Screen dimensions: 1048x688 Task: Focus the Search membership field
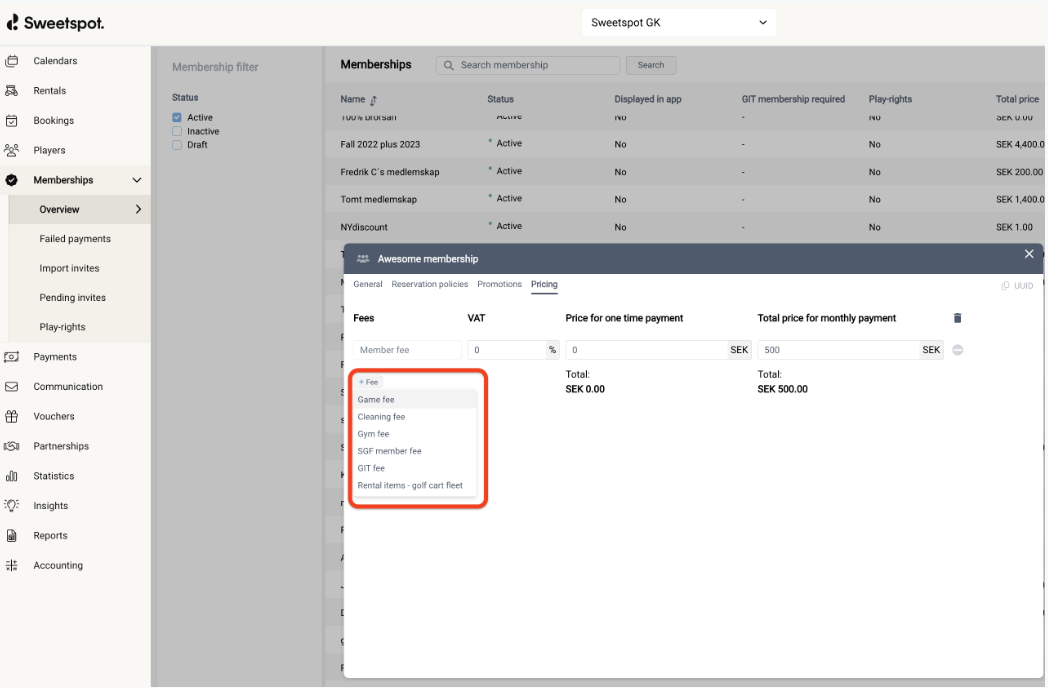[x=536, y=65]
